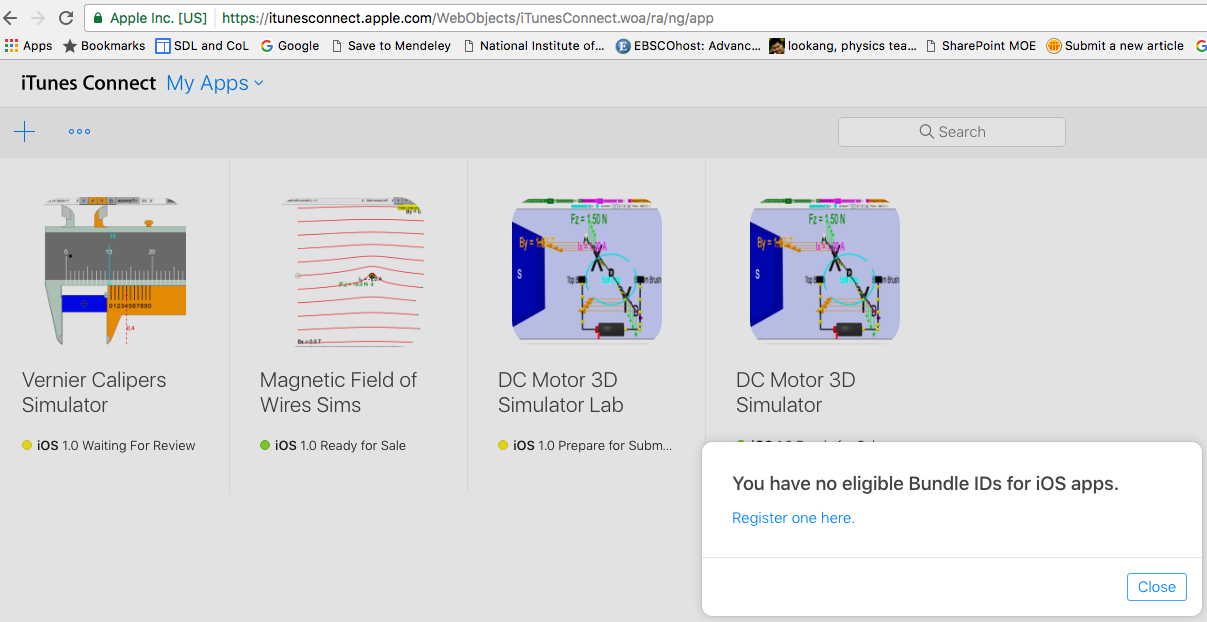Go back using browser back arrow
Screen dimensions: 1207x622
pyautogui.click(x=11, y=18)
